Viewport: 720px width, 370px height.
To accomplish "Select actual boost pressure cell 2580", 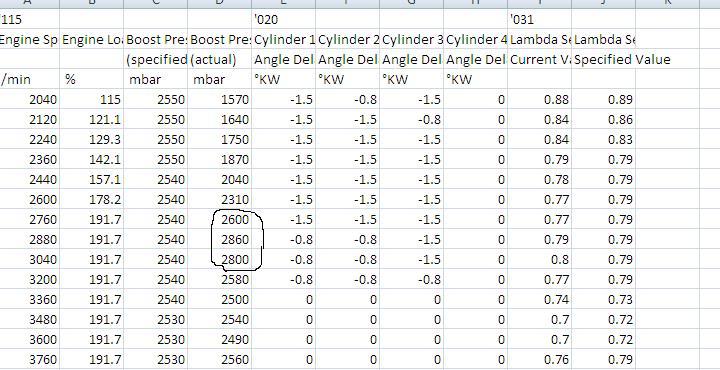I will click(x=219, y=280).
